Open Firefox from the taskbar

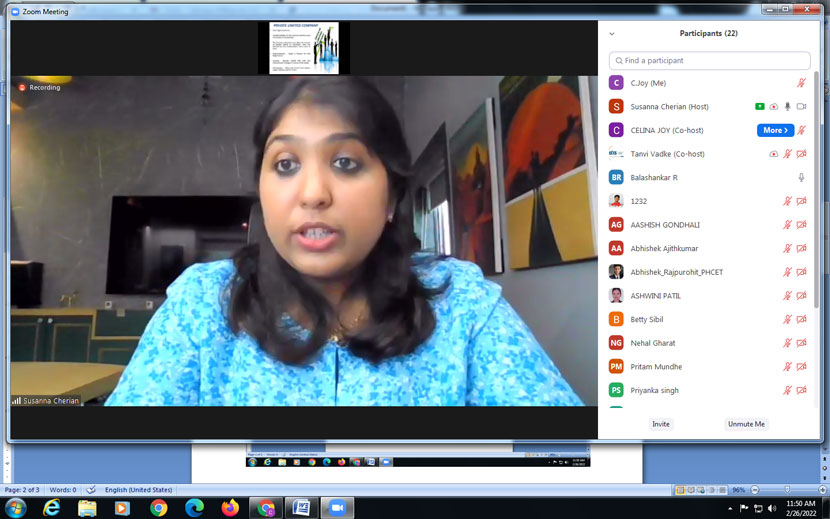pos(230,508)
